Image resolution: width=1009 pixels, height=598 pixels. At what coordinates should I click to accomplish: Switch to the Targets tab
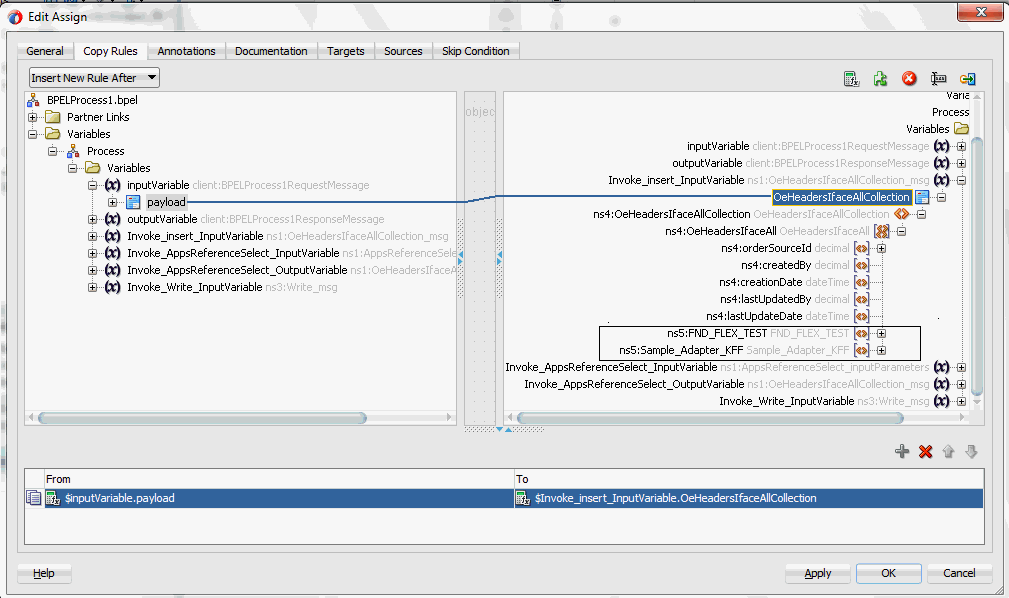click(x=346, y=51)
